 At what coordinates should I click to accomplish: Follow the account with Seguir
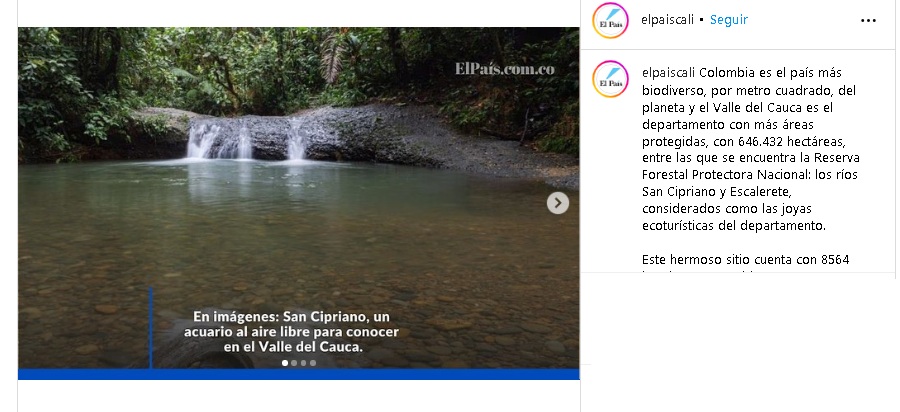coord(728,20)
